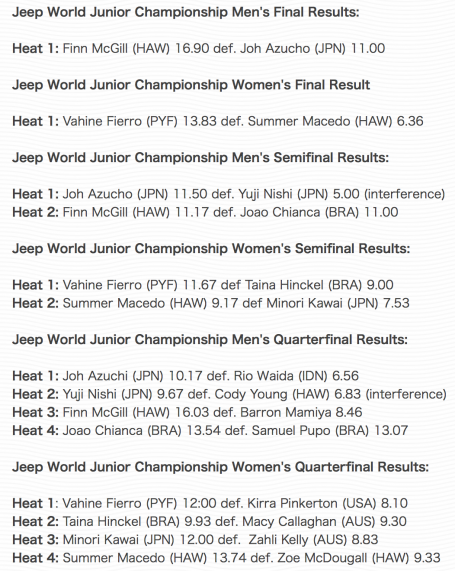Select Yuji Nishi def. Cody Young line

click(229, 394)
